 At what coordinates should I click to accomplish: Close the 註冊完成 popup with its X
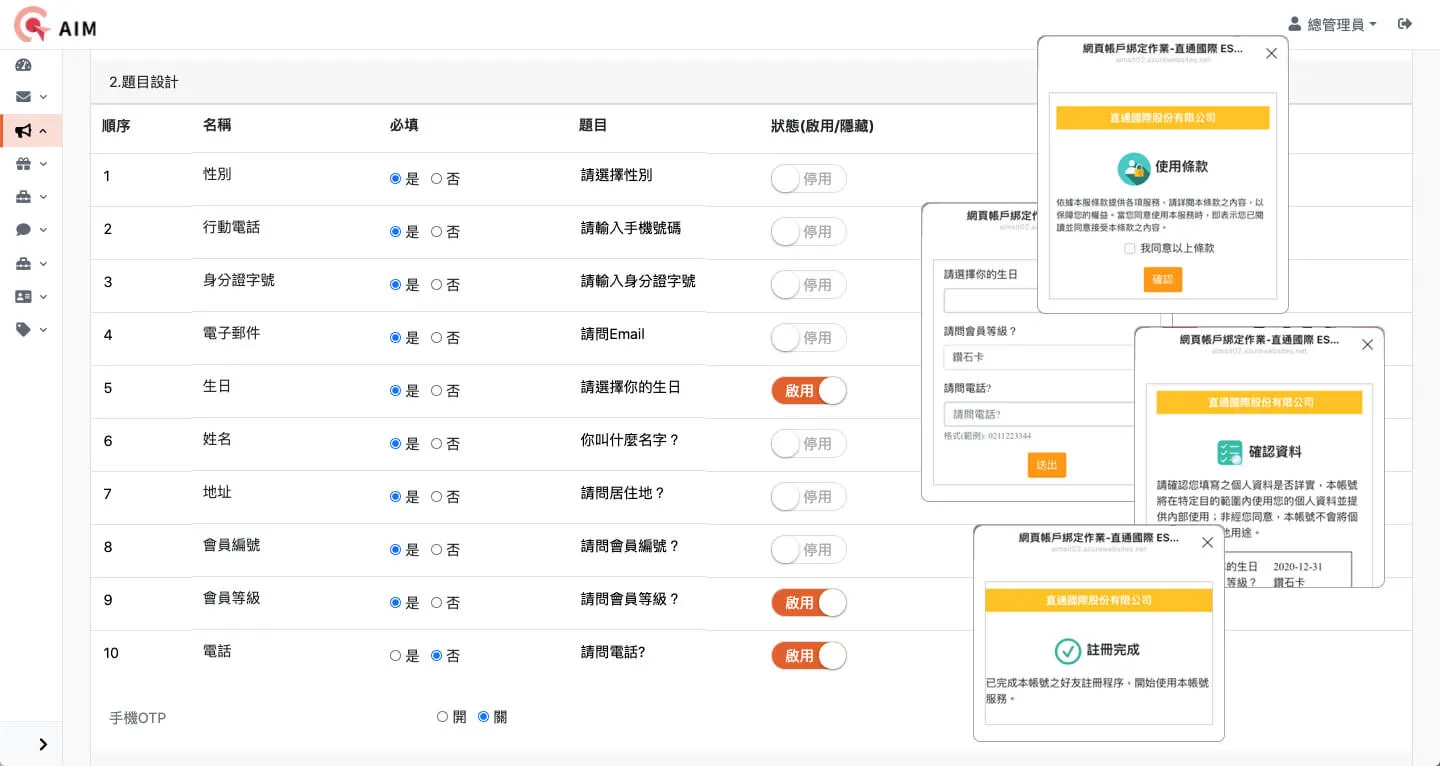[1207, 543]
